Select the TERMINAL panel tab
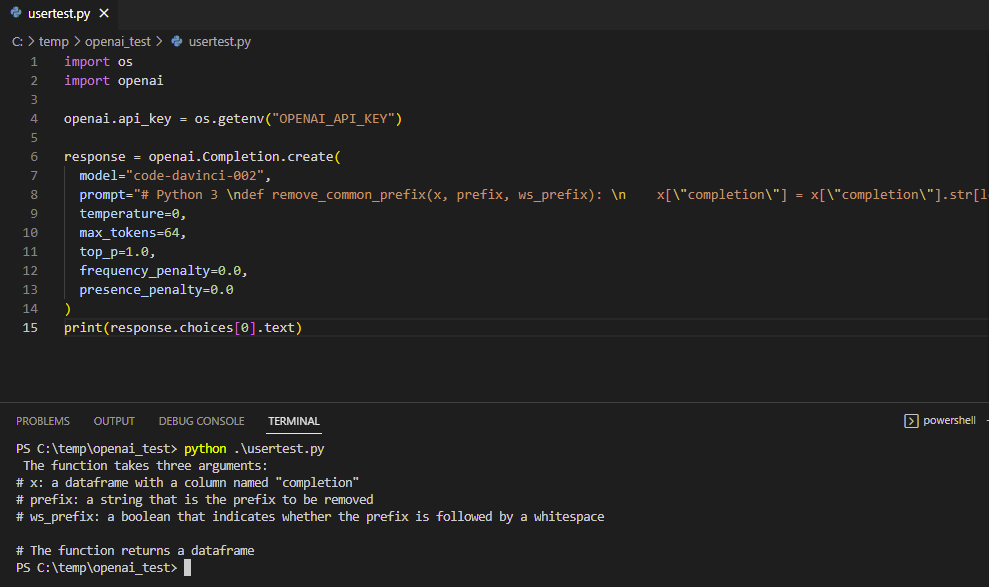The image size is (989, 587). 294,421
